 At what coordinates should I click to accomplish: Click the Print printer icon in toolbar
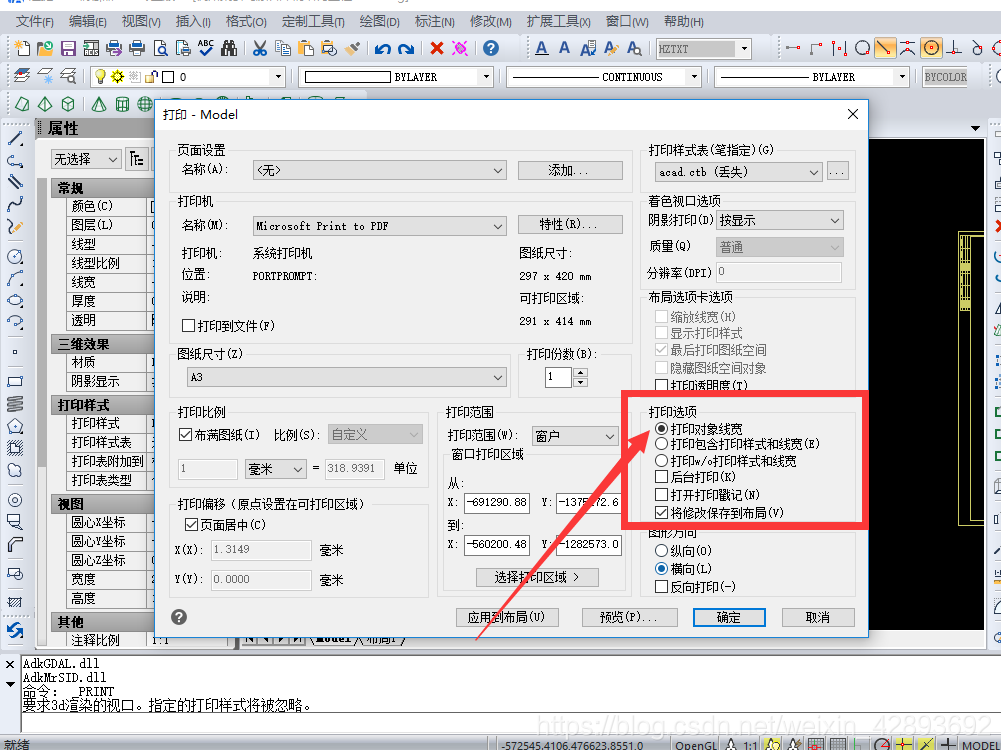coord(137,48)
